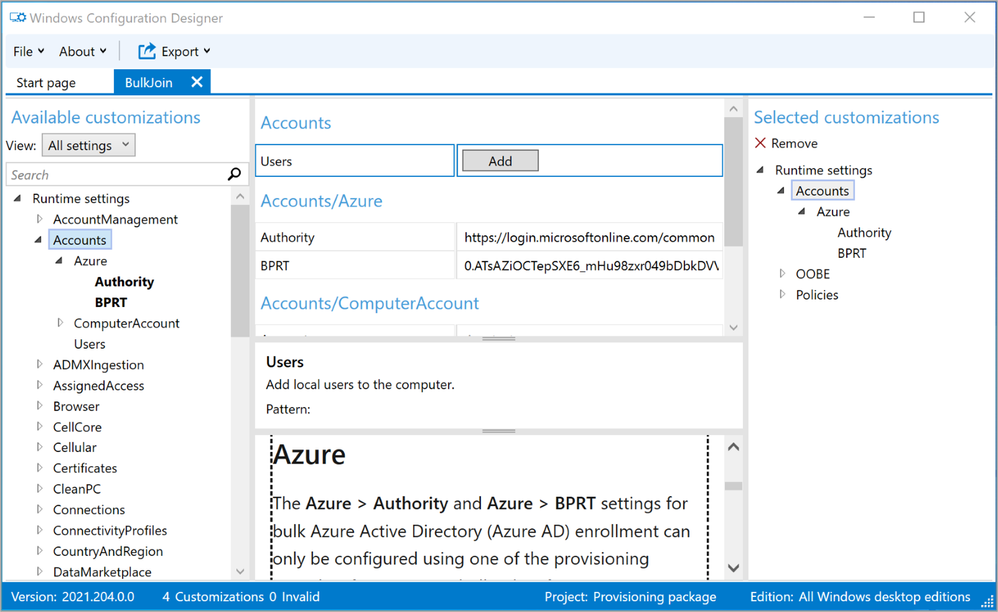Click the search magnifier icon
Screen dimensions: 998x612
tap(234, 174)
